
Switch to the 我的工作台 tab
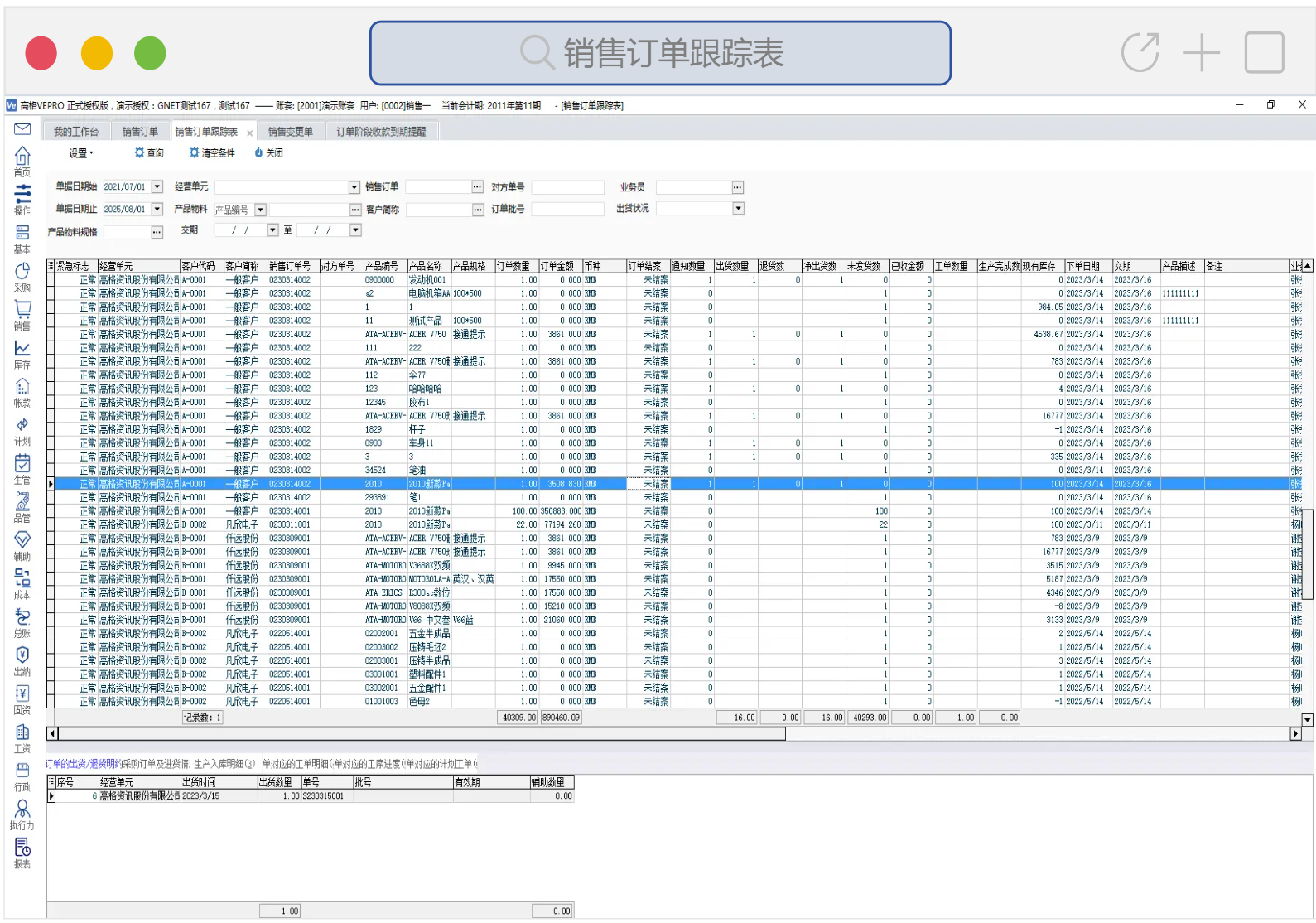76,132
